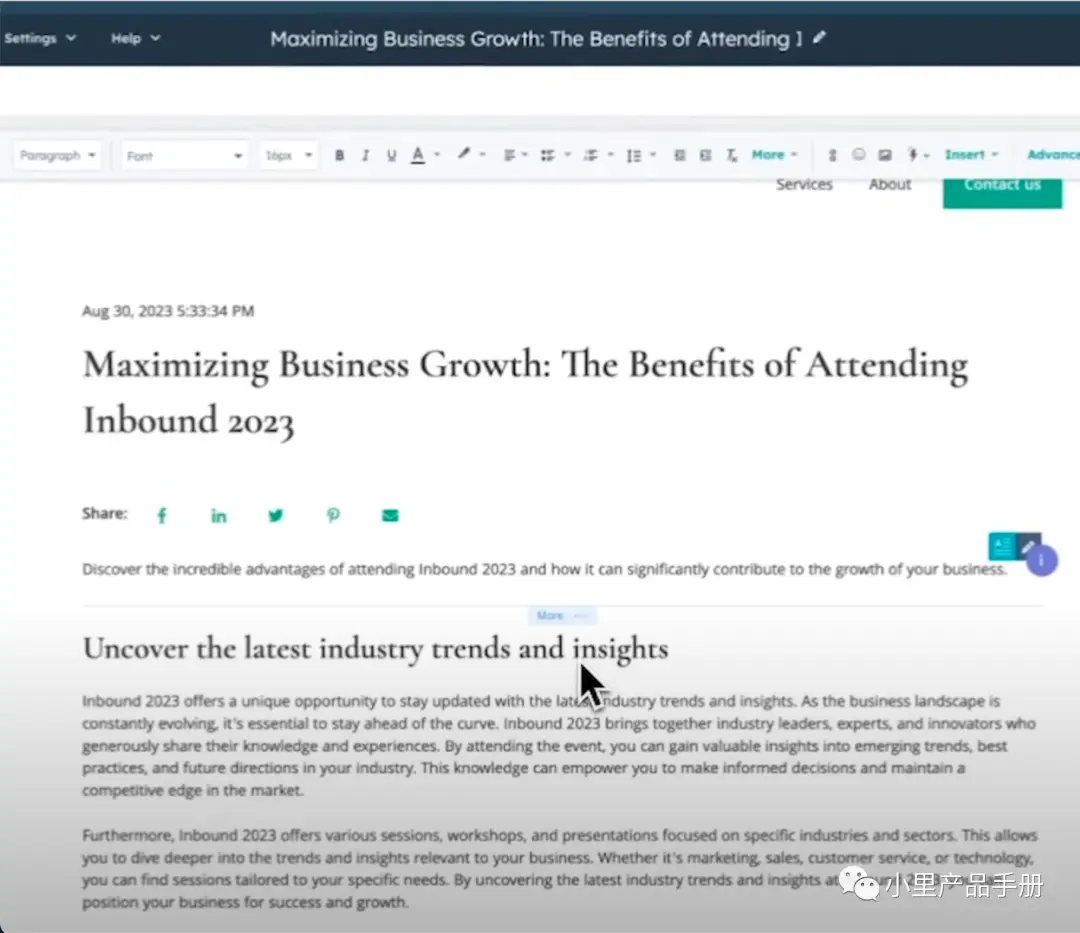This screenshot has height=933, width=1080.
Task: Click the Read More separator tag
Action: 561,616
